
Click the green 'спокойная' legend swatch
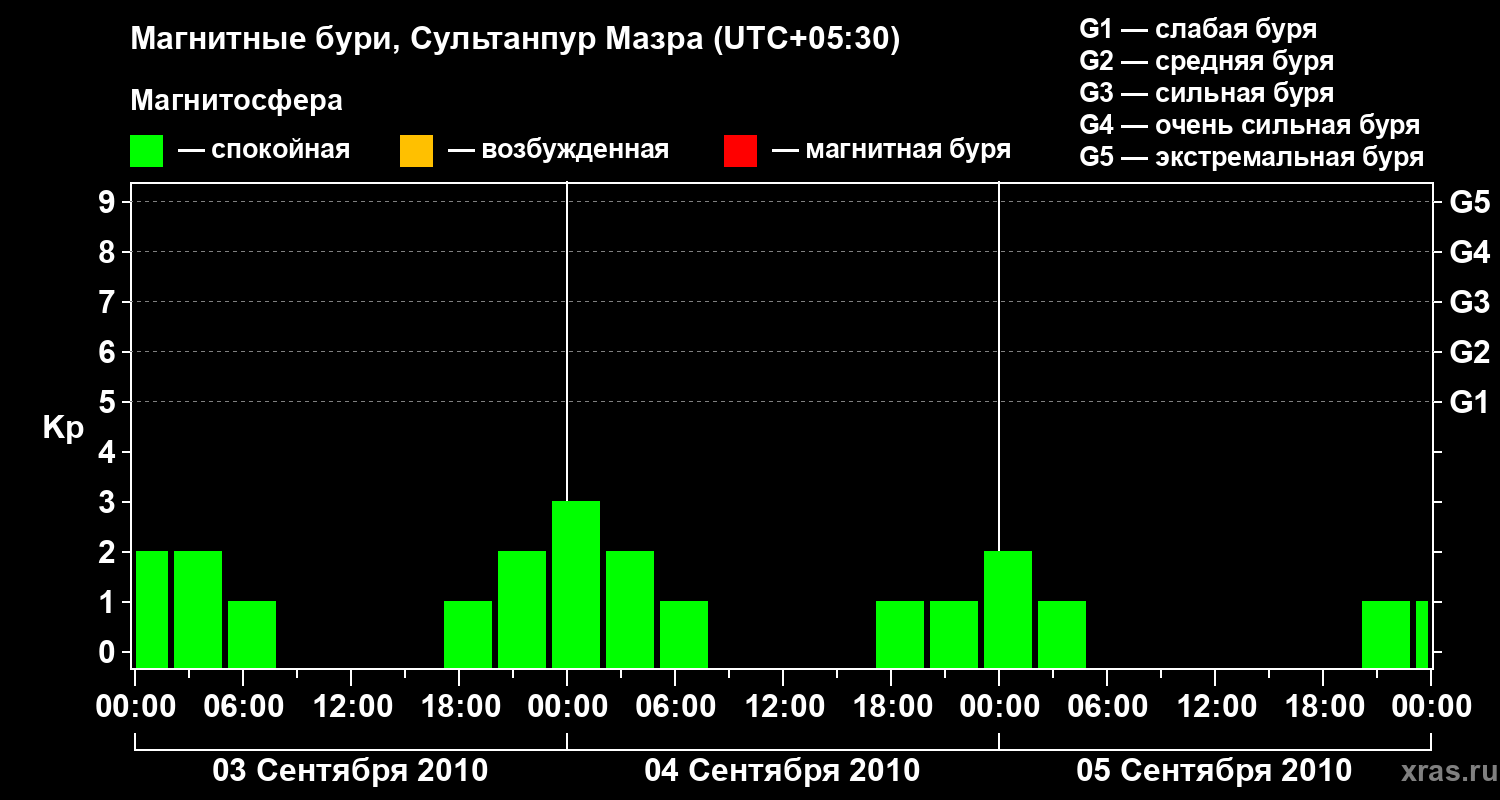pyautogui.click(x=147, y=151)
